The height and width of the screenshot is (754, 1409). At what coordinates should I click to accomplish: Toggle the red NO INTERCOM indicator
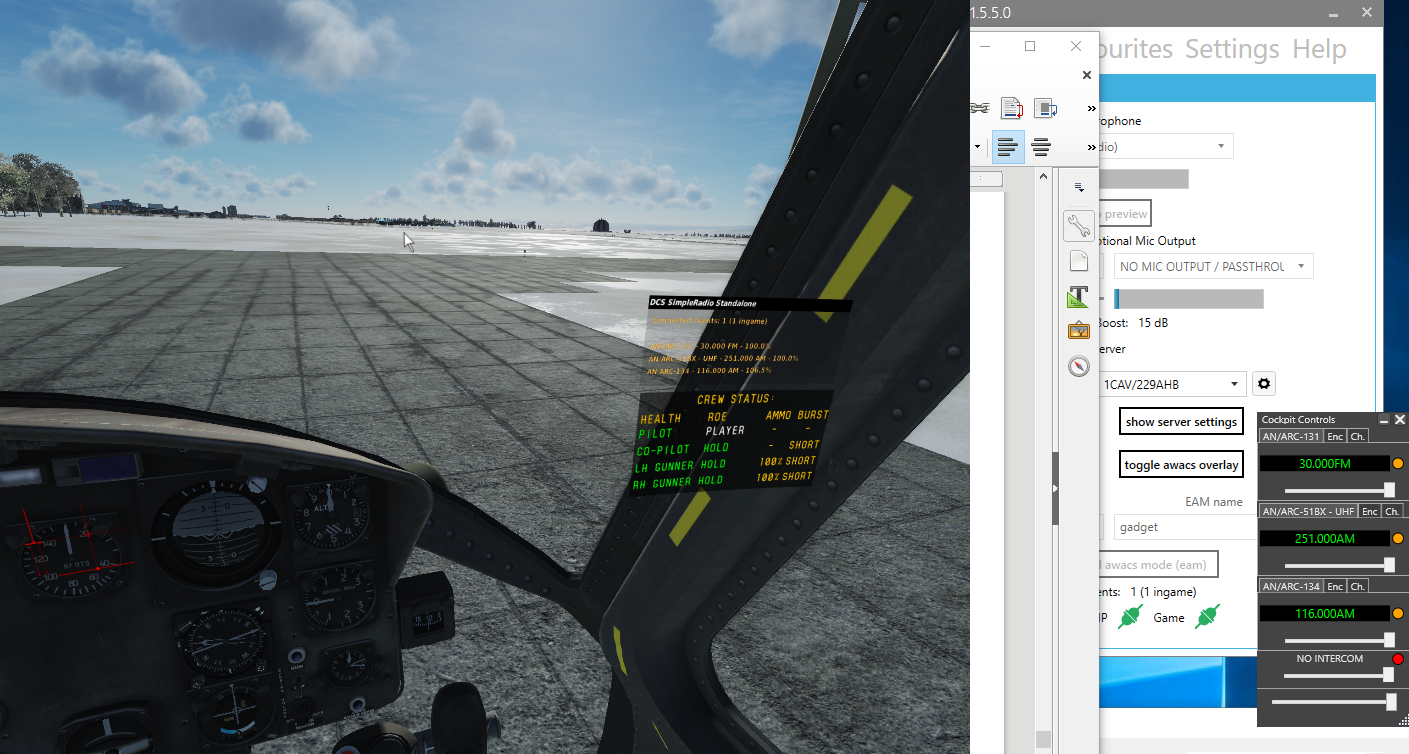pos(1398,659)
